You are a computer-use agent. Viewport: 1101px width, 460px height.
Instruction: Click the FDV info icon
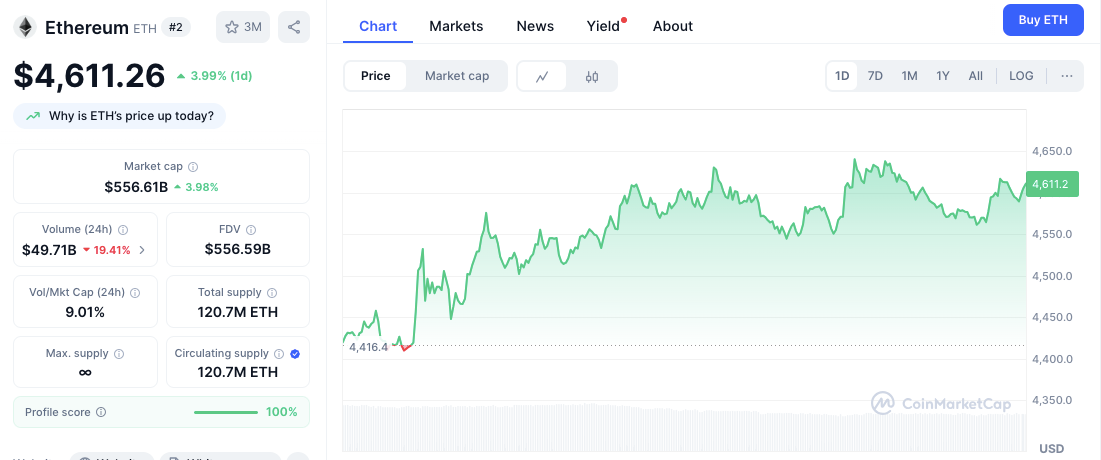[251, 230]
